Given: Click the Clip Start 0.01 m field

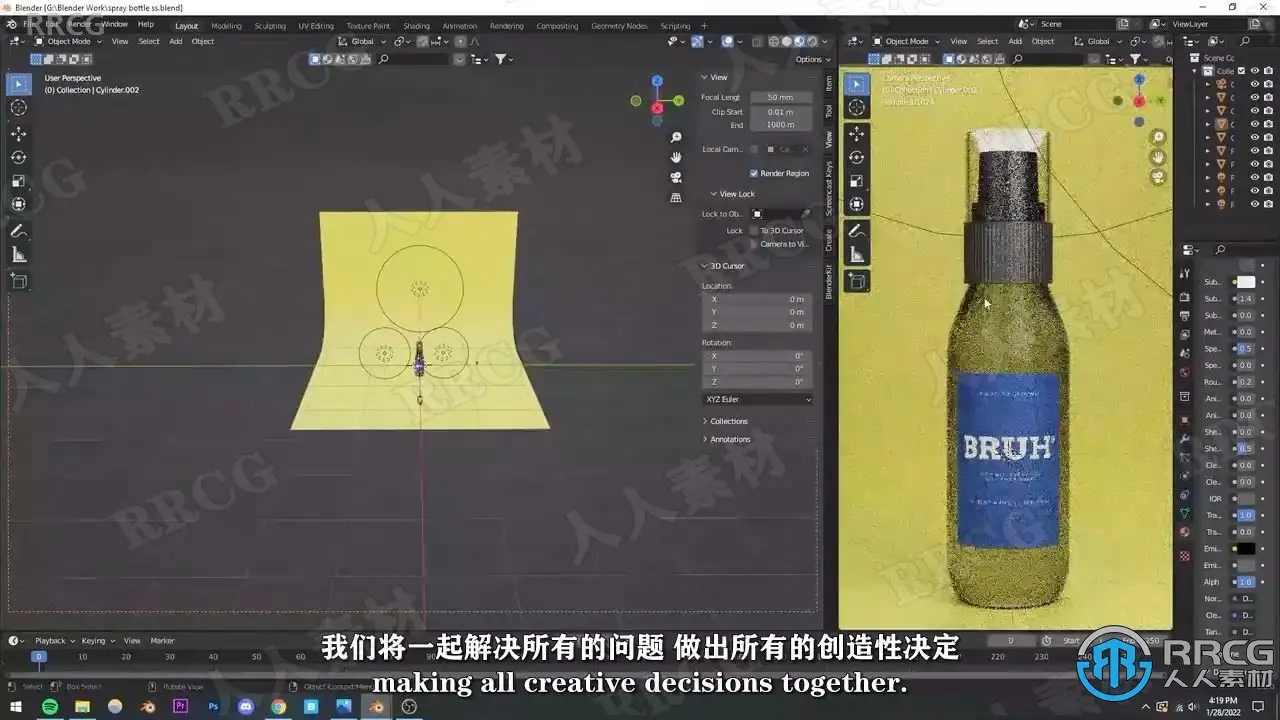Looking at the screenshot, I should coord(781,112).
